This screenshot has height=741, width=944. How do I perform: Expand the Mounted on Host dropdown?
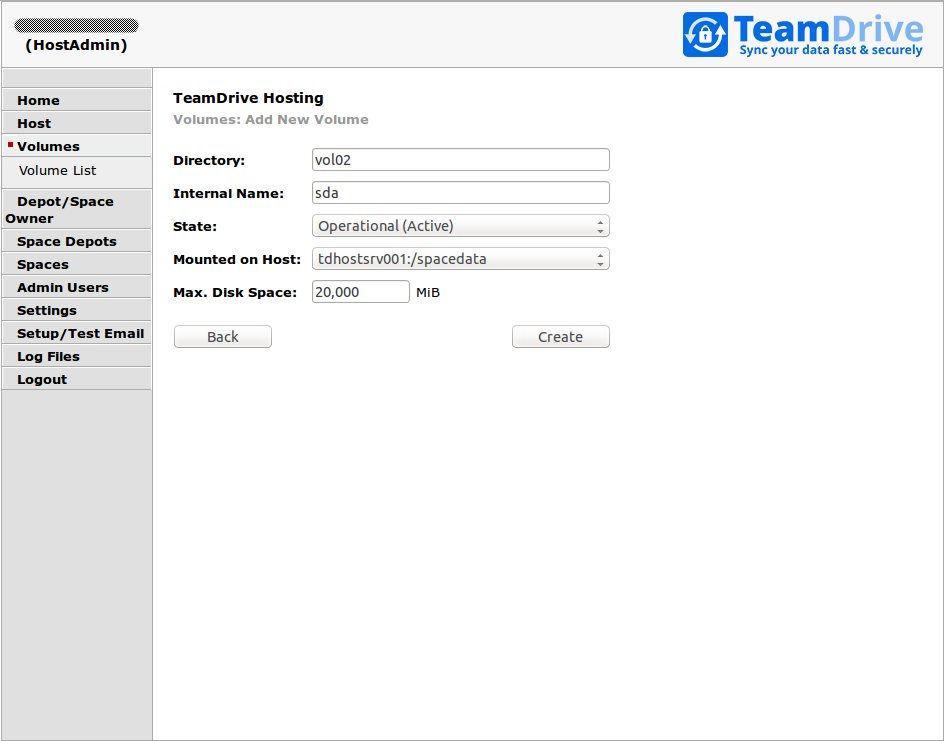(x=461, y=259)
